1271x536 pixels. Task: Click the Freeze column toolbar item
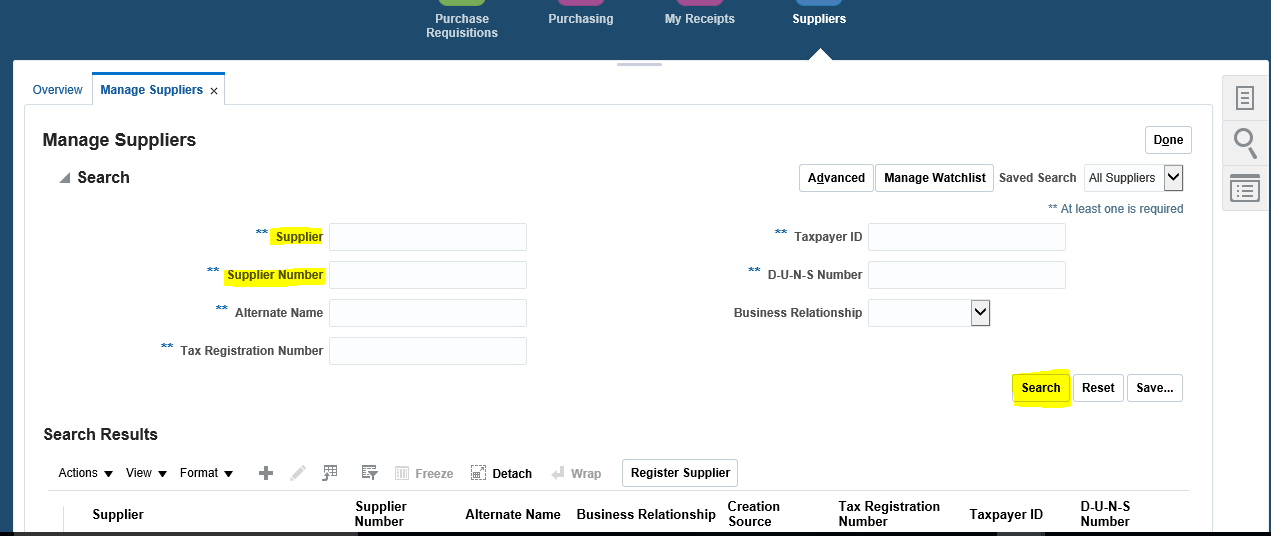tap(424, 473)
